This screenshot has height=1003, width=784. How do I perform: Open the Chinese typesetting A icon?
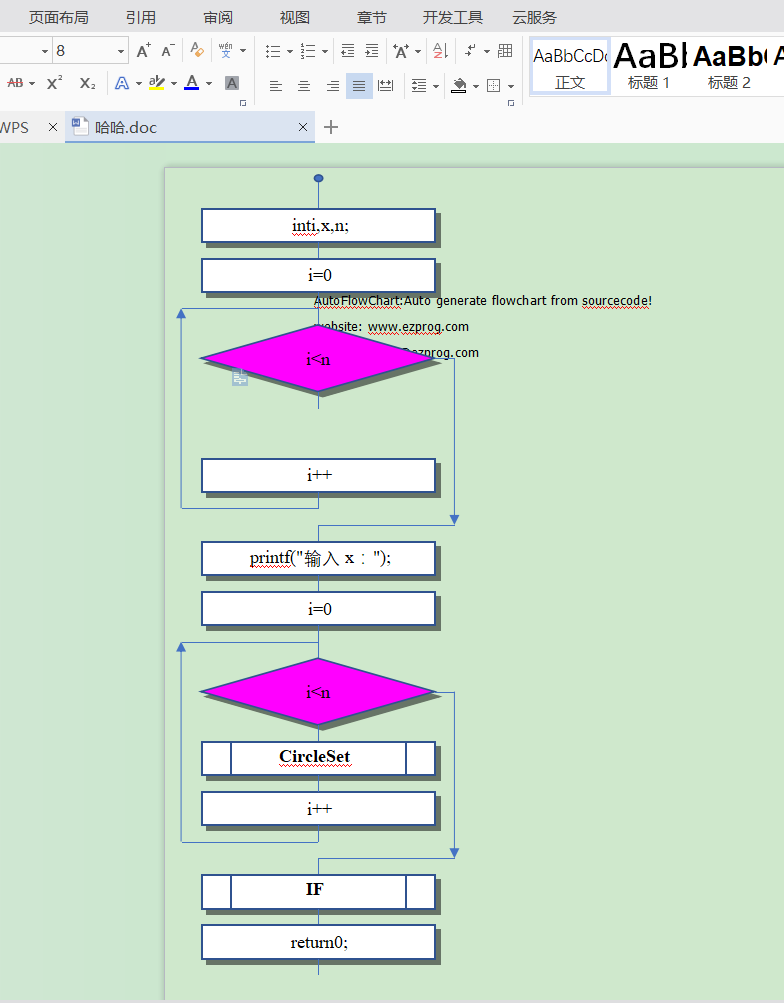401,51
